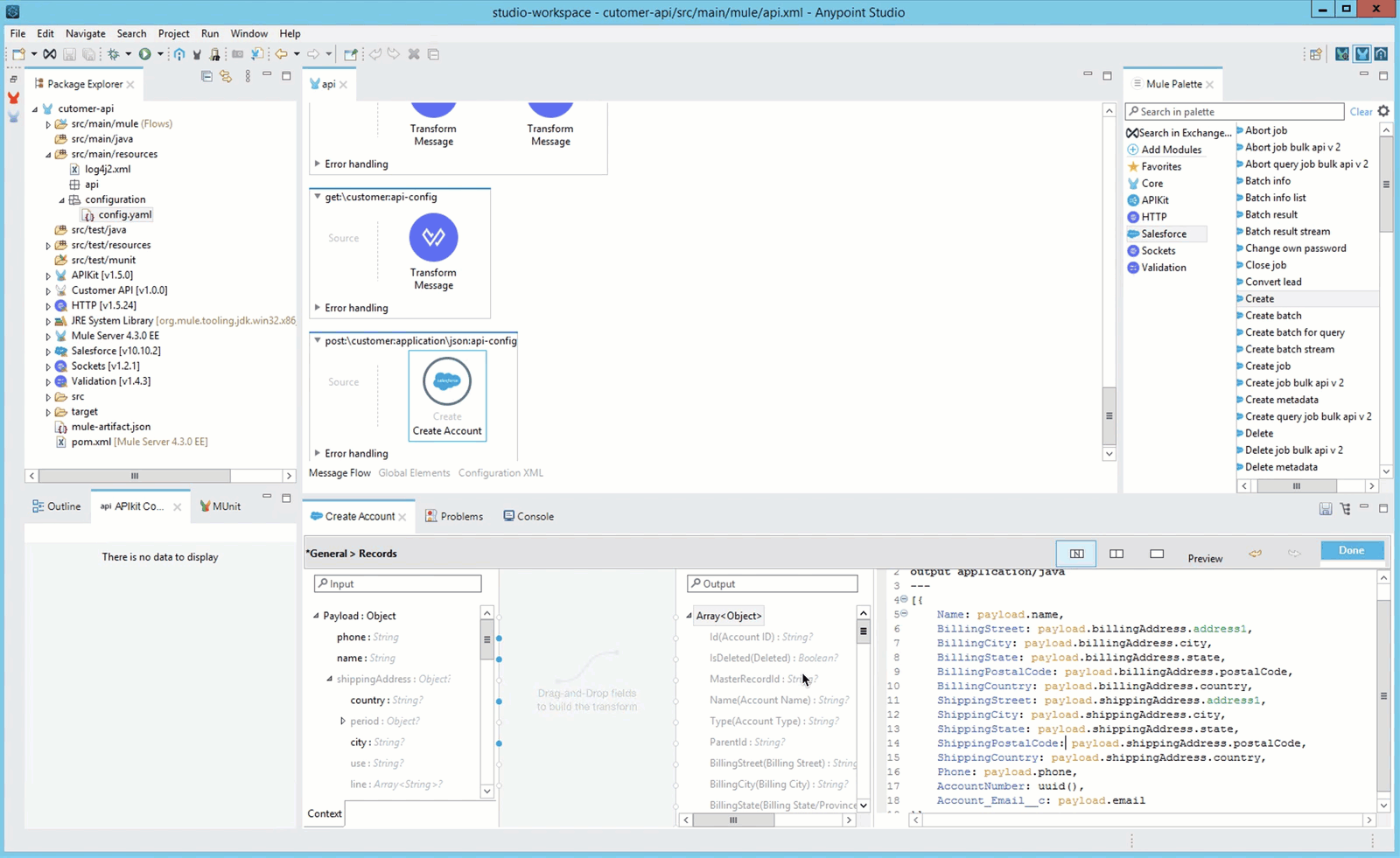Switch to script-only layout view
This screenshot has height=858, width=1400.
1157,554
